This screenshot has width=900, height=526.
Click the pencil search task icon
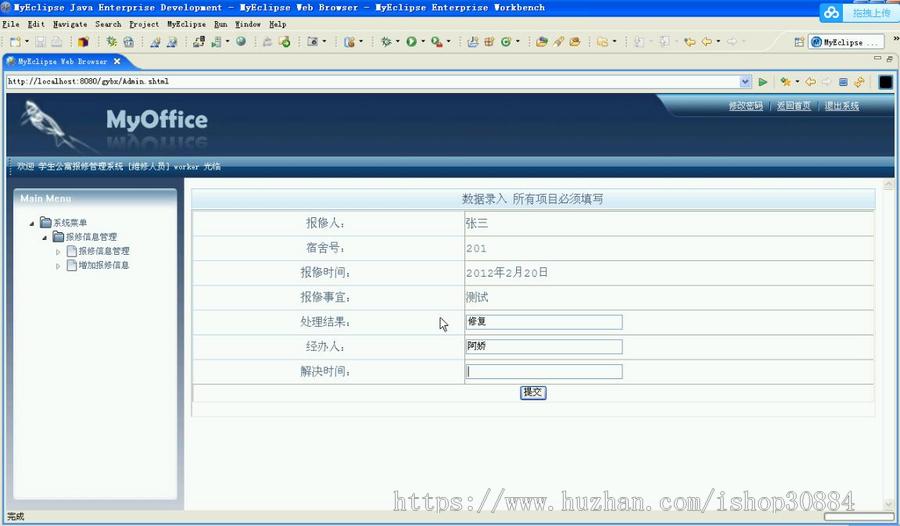pos(558,41)
